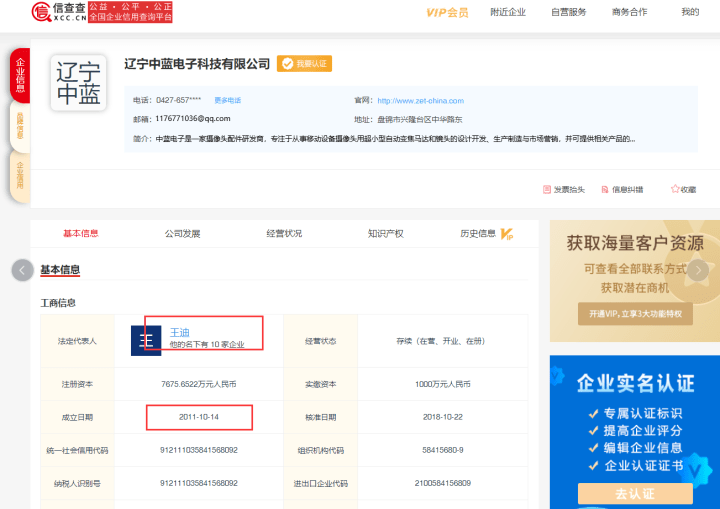Click the 辽宁中蓝 company logo thumbnail
This screenshot has width=720, height=509.
pyautogui.click(x=79, y=83)
